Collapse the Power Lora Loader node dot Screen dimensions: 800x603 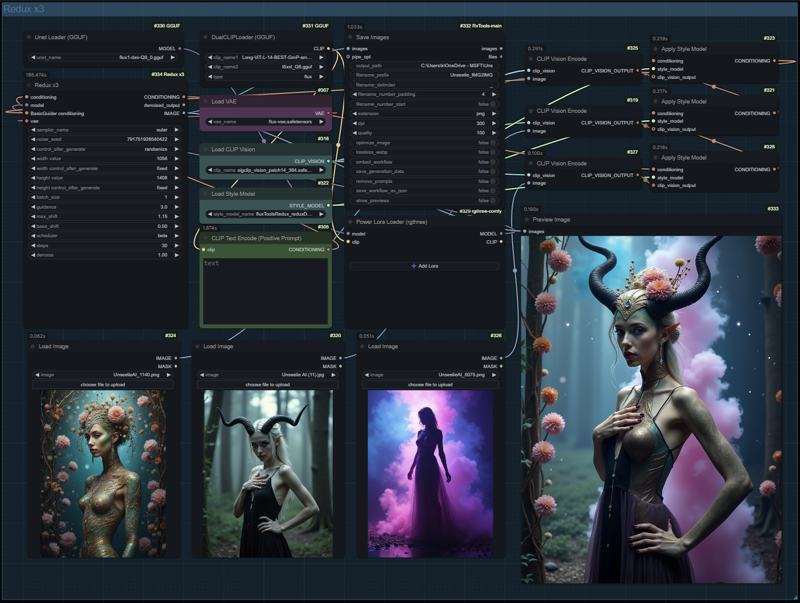(350, 222)
